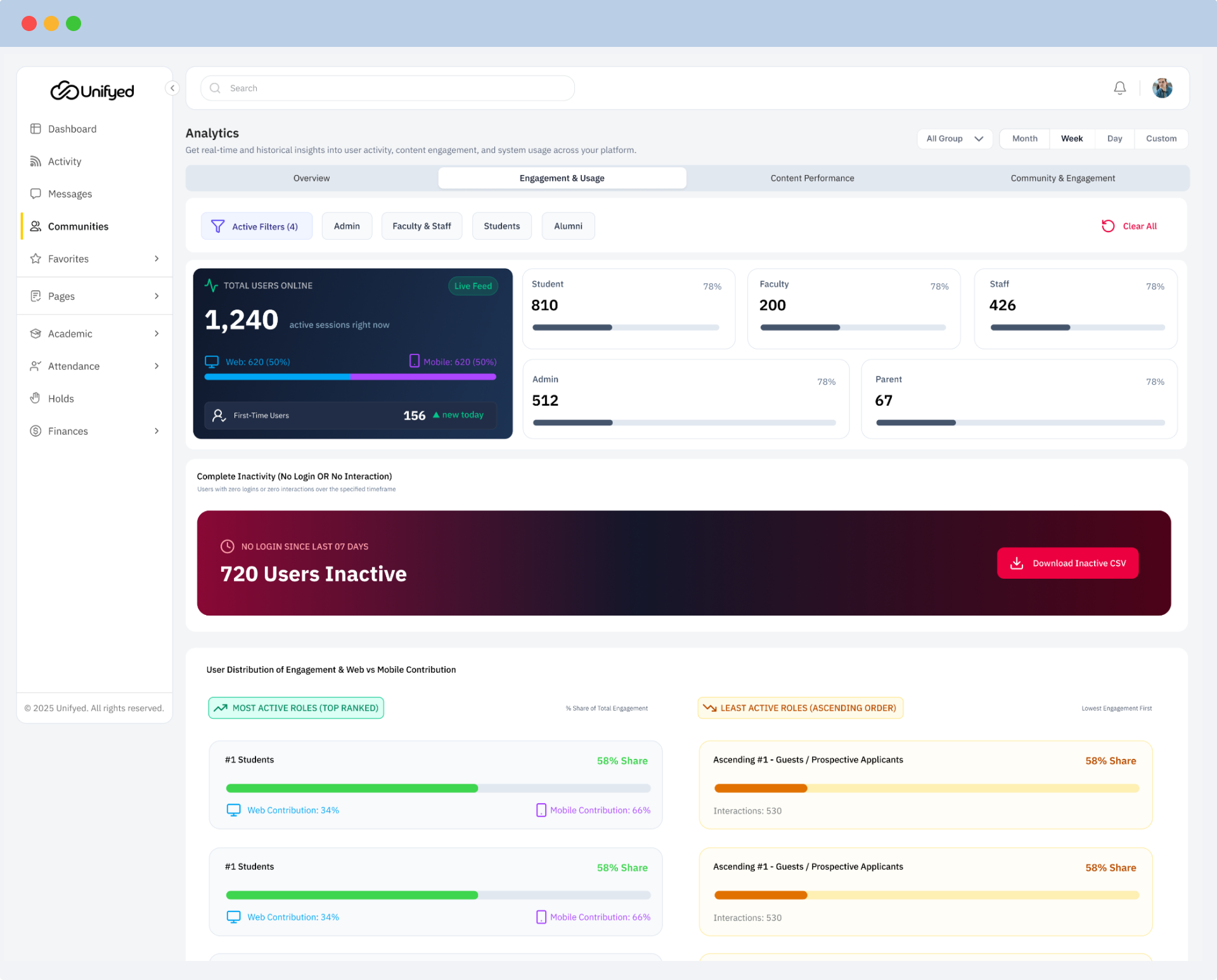Image resolution: width=1217 pixels, height=980 pixels.
Task: Open notifications bell
Action: [1120, 88]
